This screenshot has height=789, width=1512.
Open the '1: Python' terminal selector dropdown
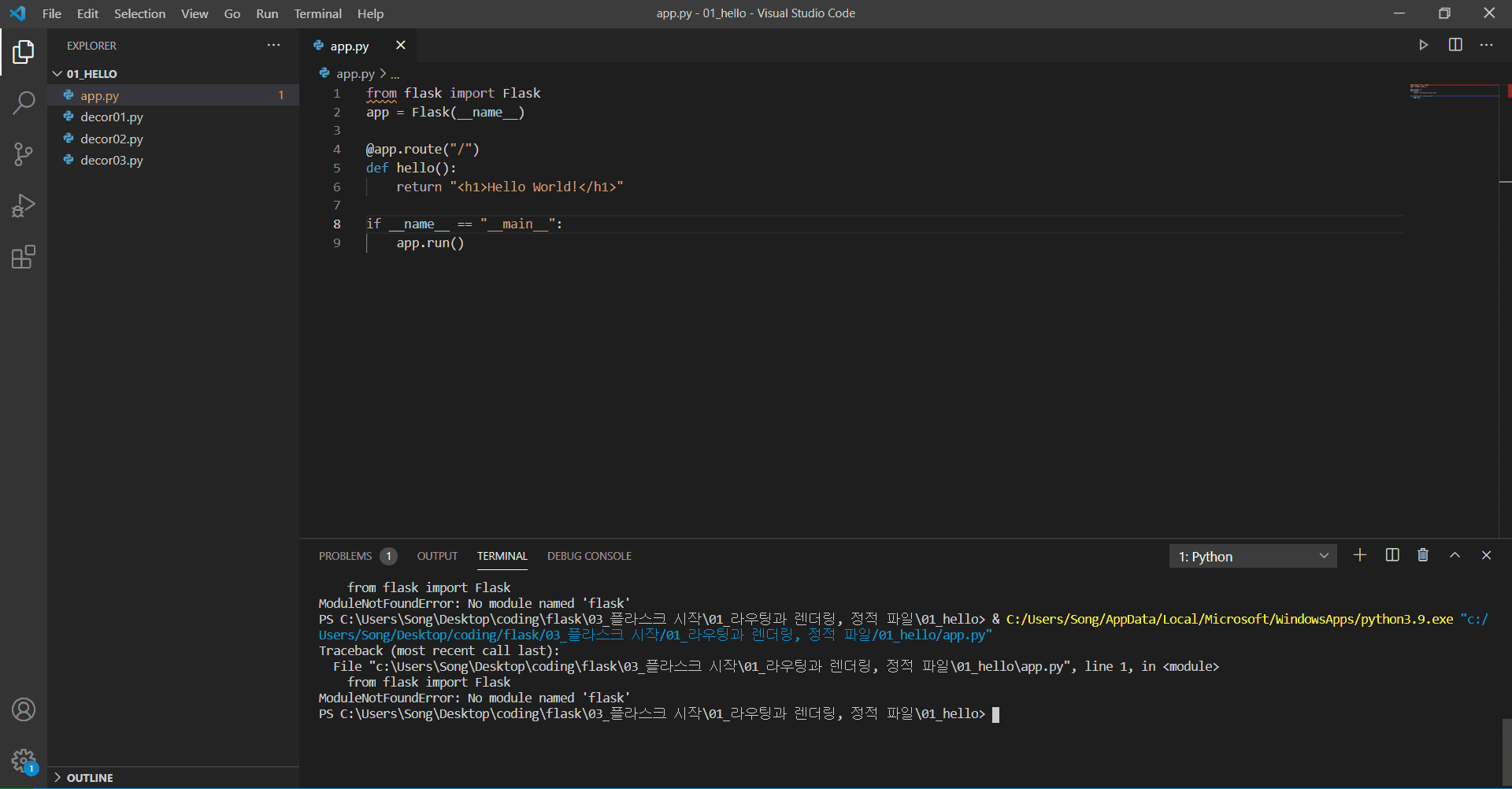tap(1252, 557)
